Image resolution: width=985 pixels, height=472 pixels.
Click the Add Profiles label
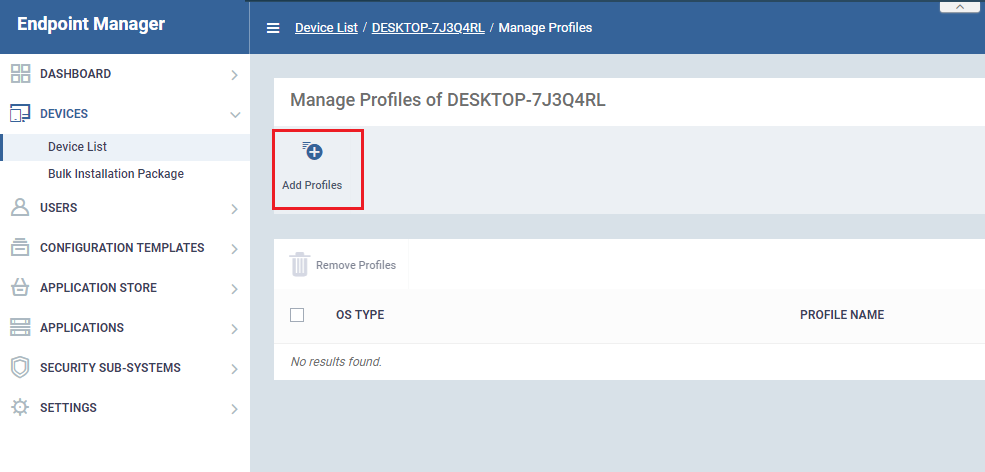[x=312, y=185]
